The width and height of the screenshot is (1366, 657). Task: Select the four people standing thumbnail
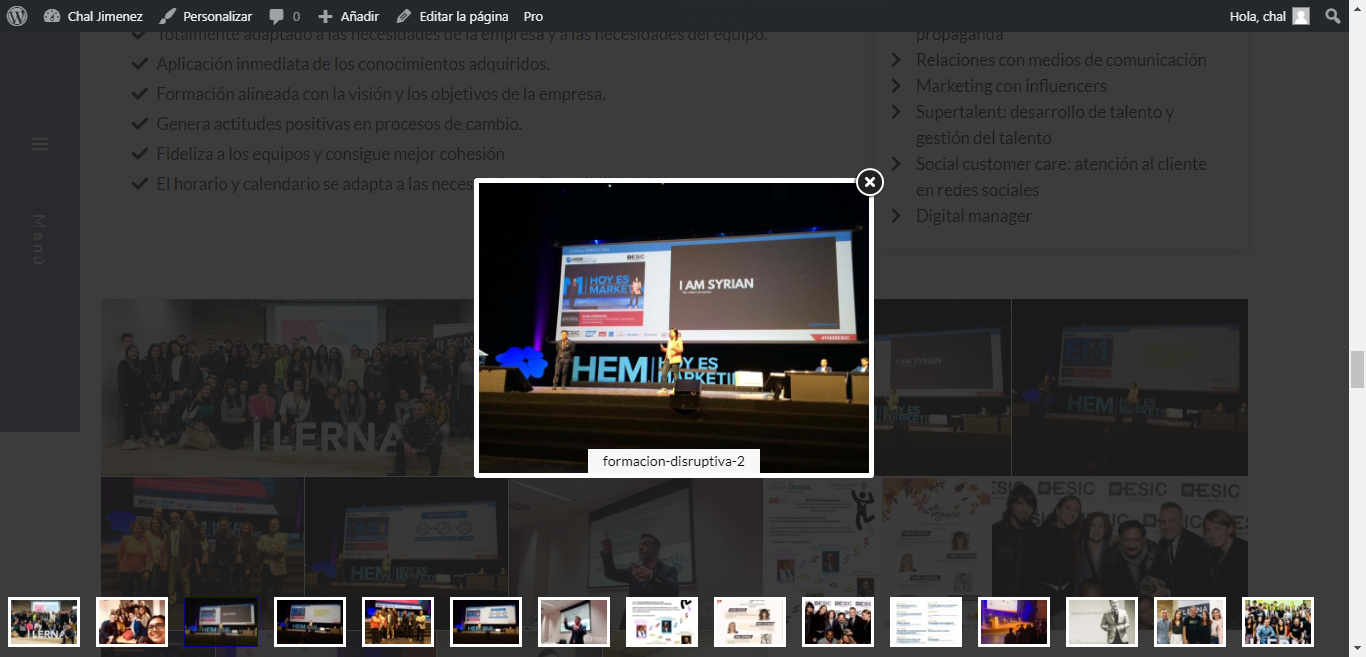point(1190,622)
